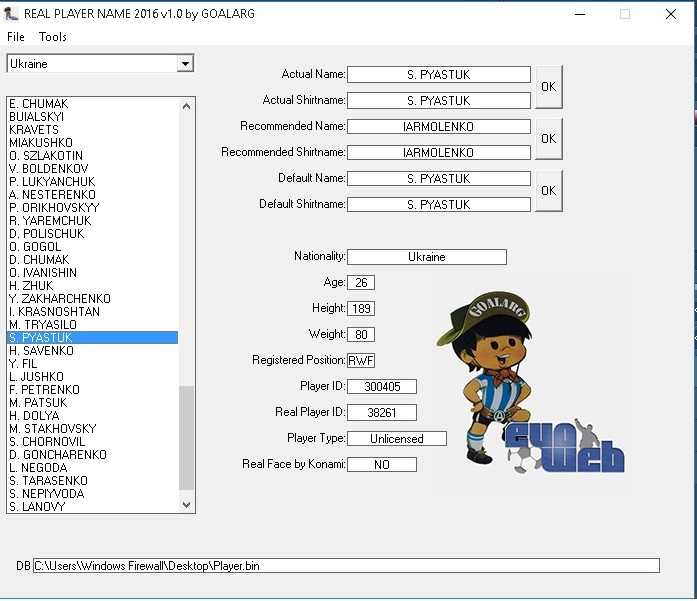Click the Player ID field 300405
The image size is (697, 601).
point(382,387)
